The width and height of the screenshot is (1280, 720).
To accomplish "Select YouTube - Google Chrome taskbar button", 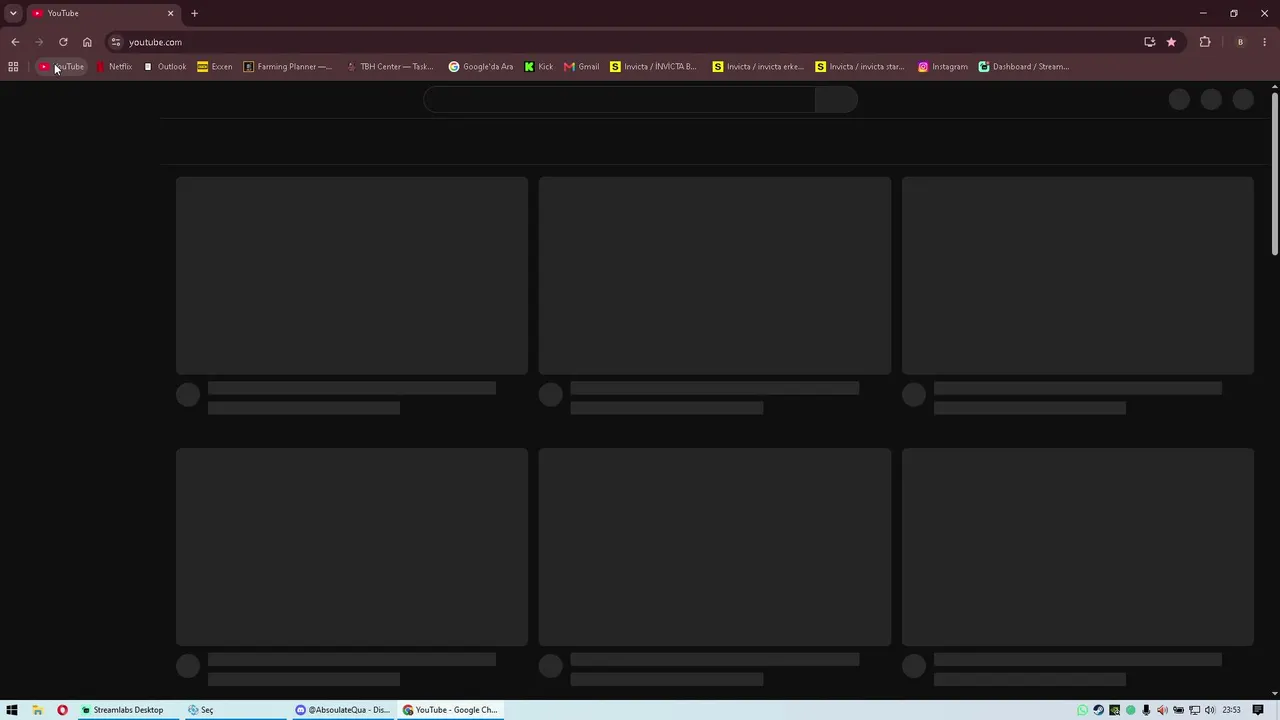I will click(451, 710).
